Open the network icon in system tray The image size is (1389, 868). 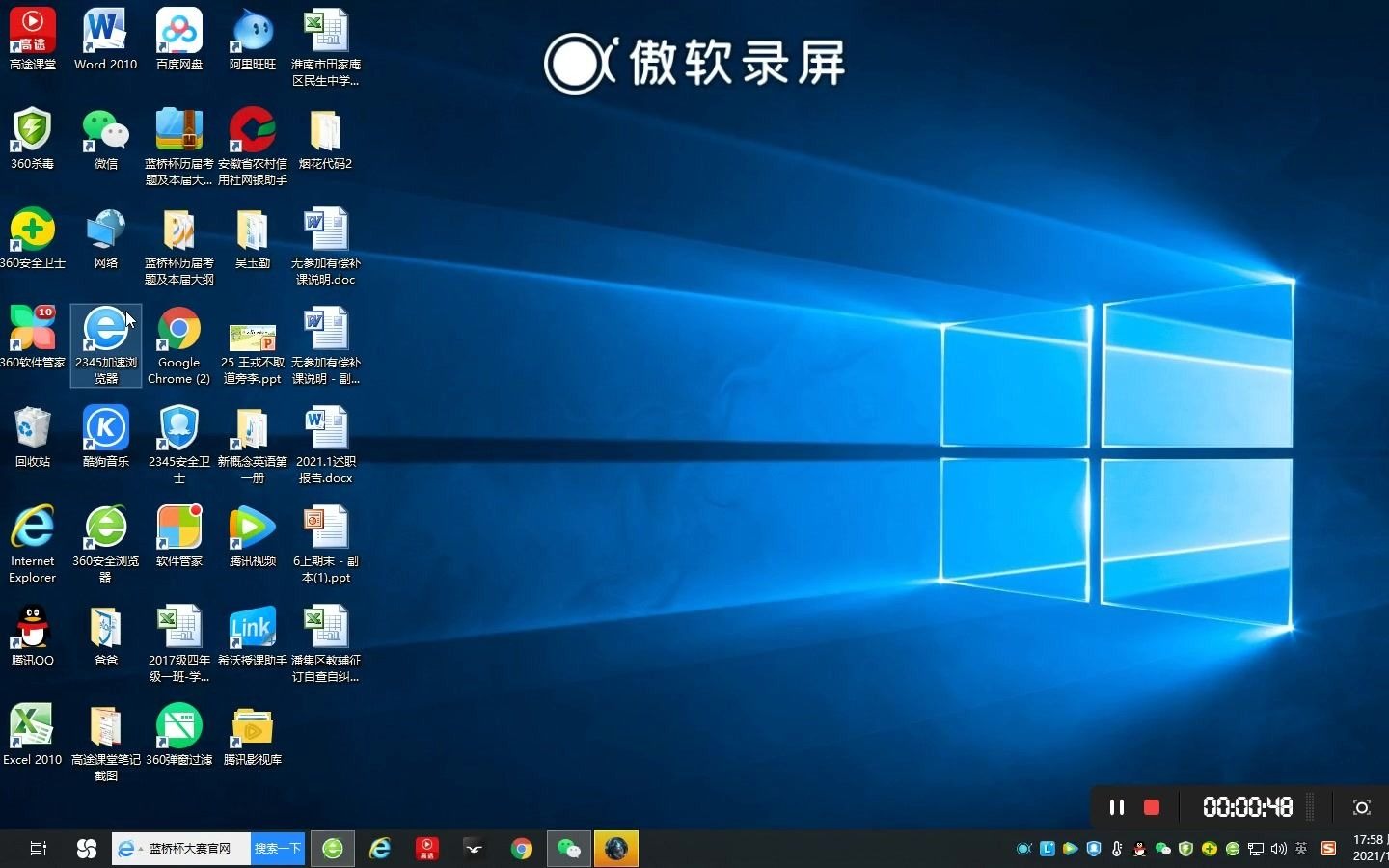(x=1256, y=850)
